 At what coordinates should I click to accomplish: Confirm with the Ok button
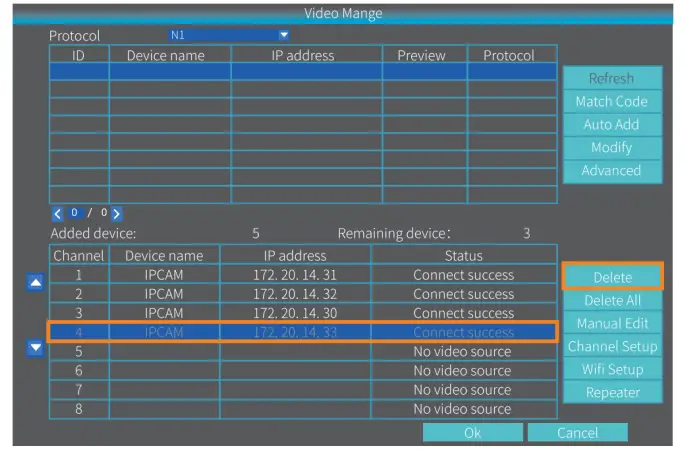(x=473, y=433)
